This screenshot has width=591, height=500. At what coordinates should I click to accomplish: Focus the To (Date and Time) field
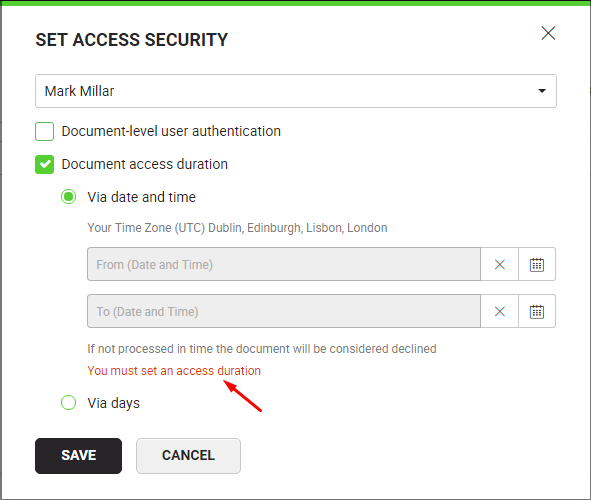click(x=284, y=311)
